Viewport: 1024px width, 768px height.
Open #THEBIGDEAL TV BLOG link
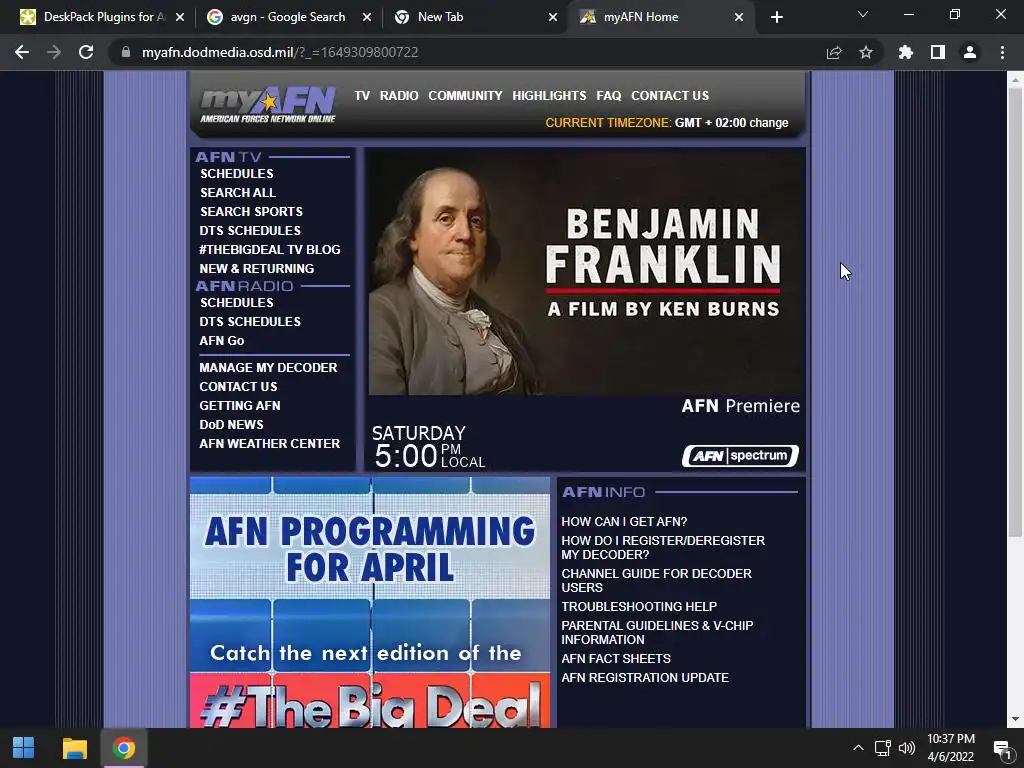270,249
